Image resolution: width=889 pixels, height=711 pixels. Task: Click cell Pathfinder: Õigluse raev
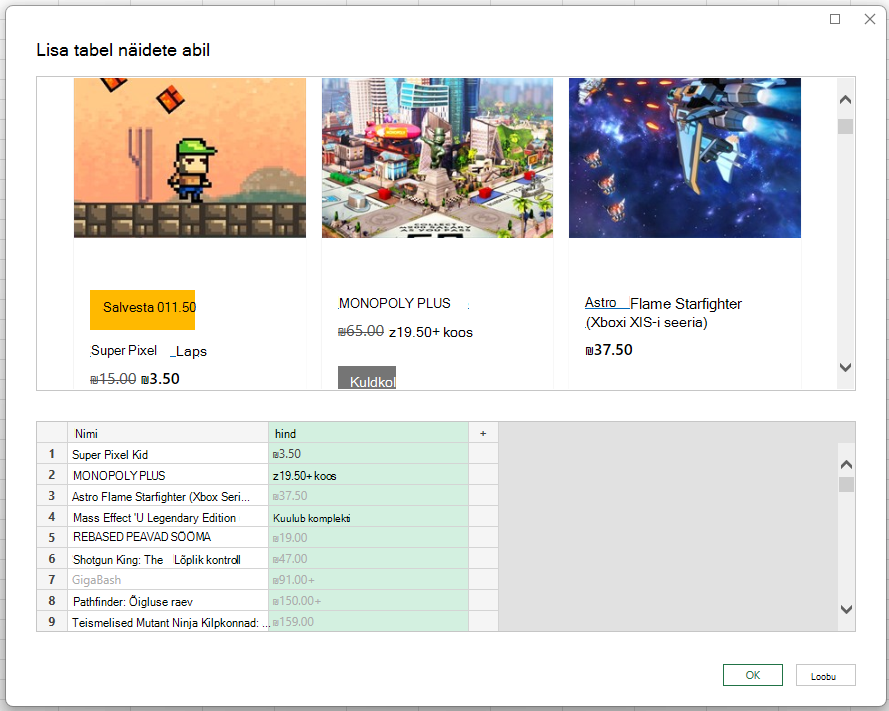click(x=168, y=601)
